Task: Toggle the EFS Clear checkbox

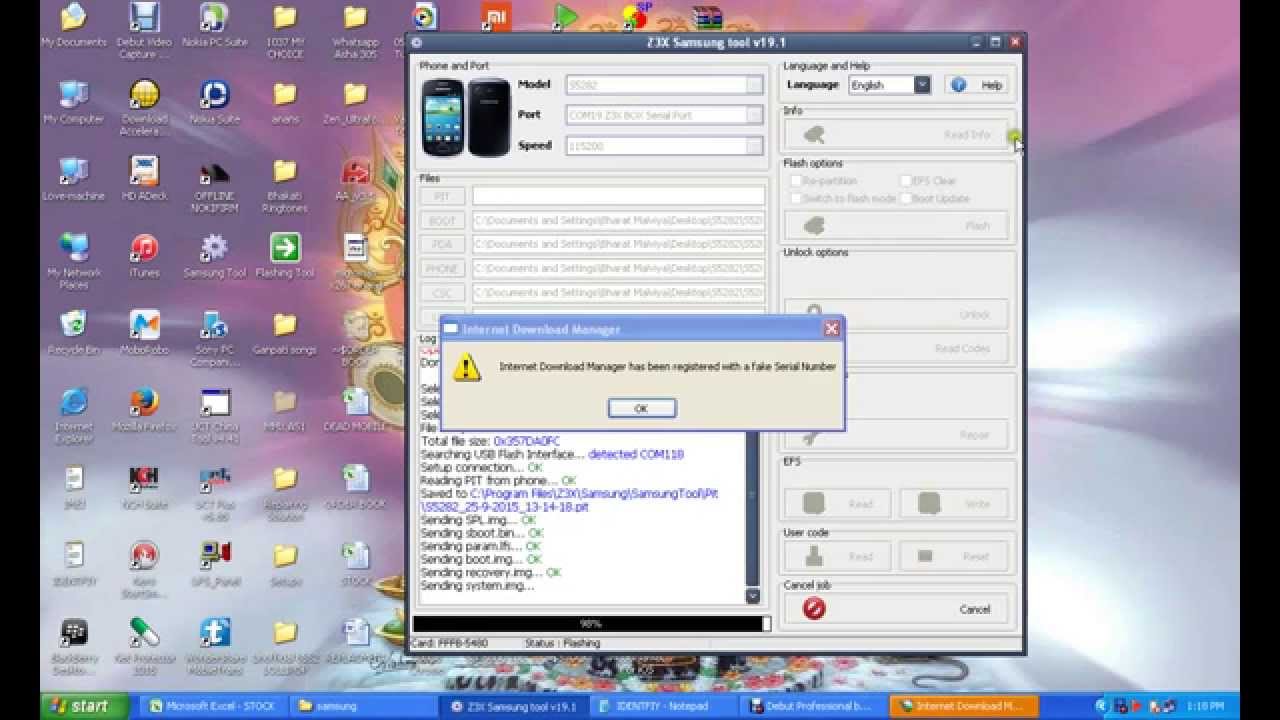Action: pyautogui.click(x=905, y=181)
